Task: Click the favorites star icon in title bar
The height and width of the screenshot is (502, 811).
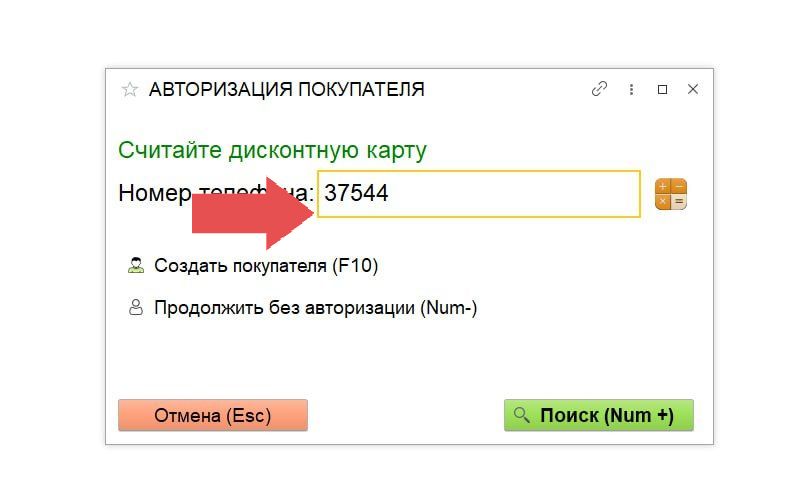Action: (x=129, y=90)
